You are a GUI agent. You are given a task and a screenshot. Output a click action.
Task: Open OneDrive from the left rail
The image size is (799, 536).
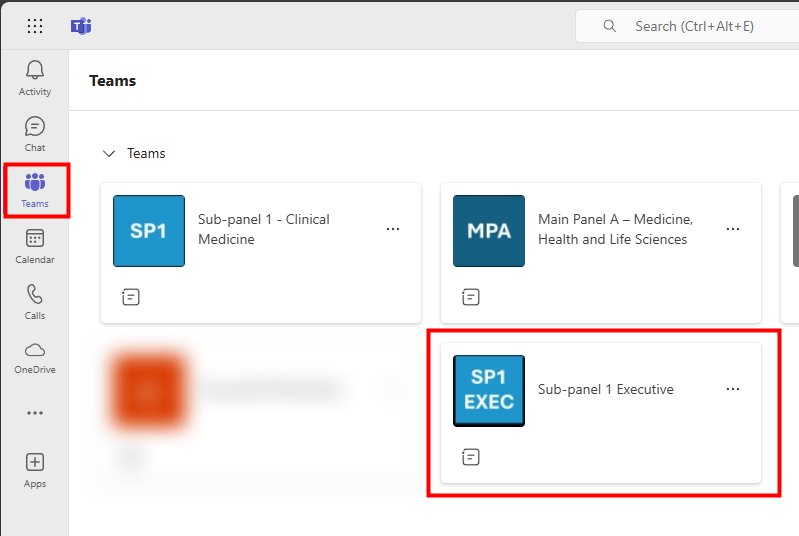click(x=35, y=356)
